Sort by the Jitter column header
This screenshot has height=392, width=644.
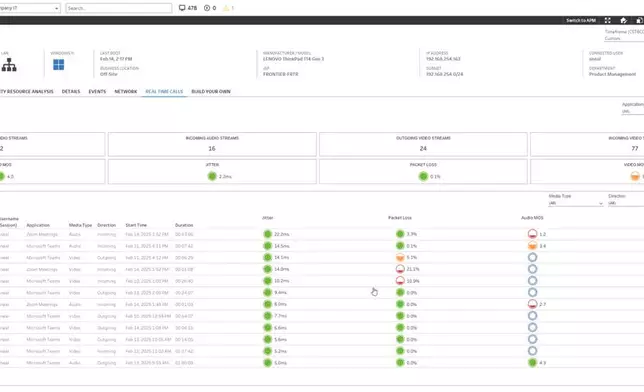click(x=268, y=218)
